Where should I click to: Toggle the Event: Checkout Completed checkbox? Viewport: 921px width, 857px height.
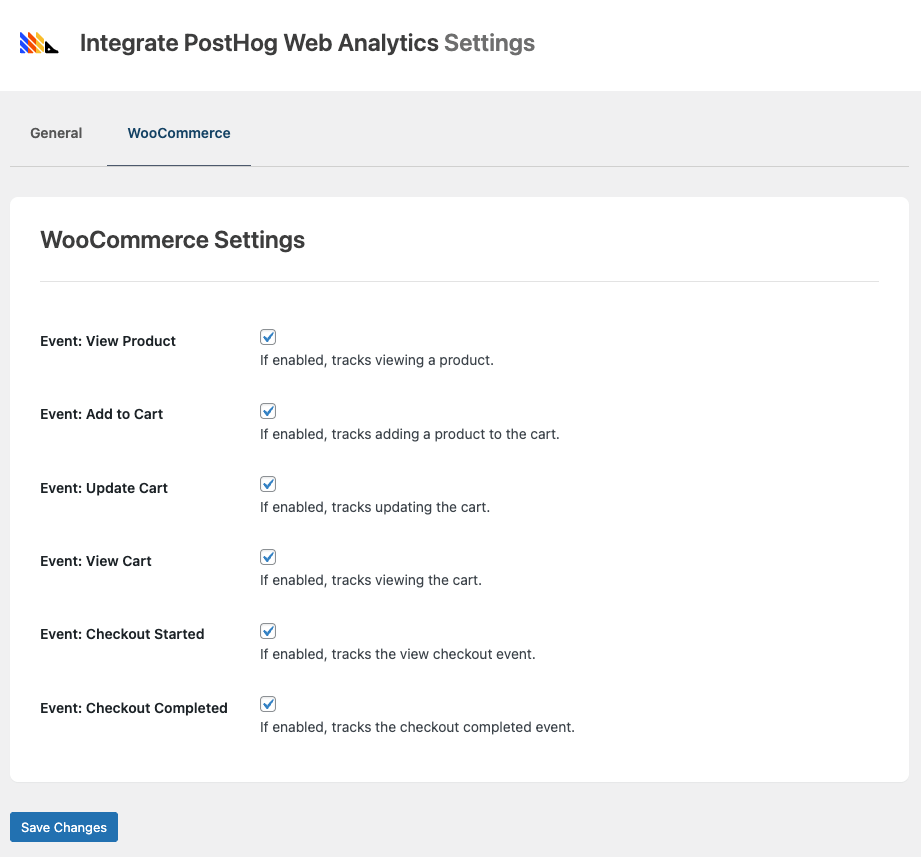268,704
